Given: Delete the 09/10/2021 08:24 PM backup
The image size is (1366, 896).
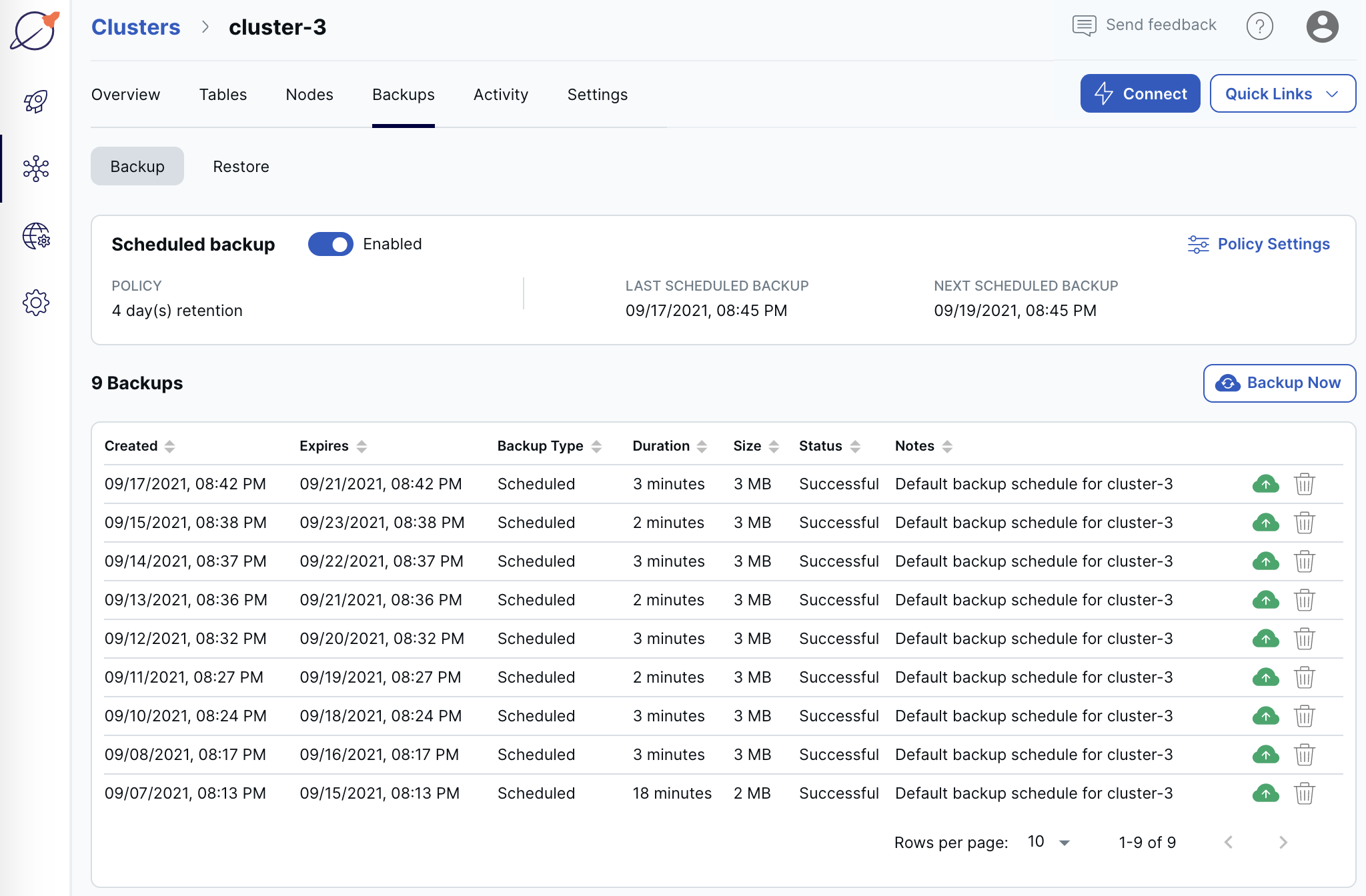Looking at the screenshot, I should (x=1304, y=716).
